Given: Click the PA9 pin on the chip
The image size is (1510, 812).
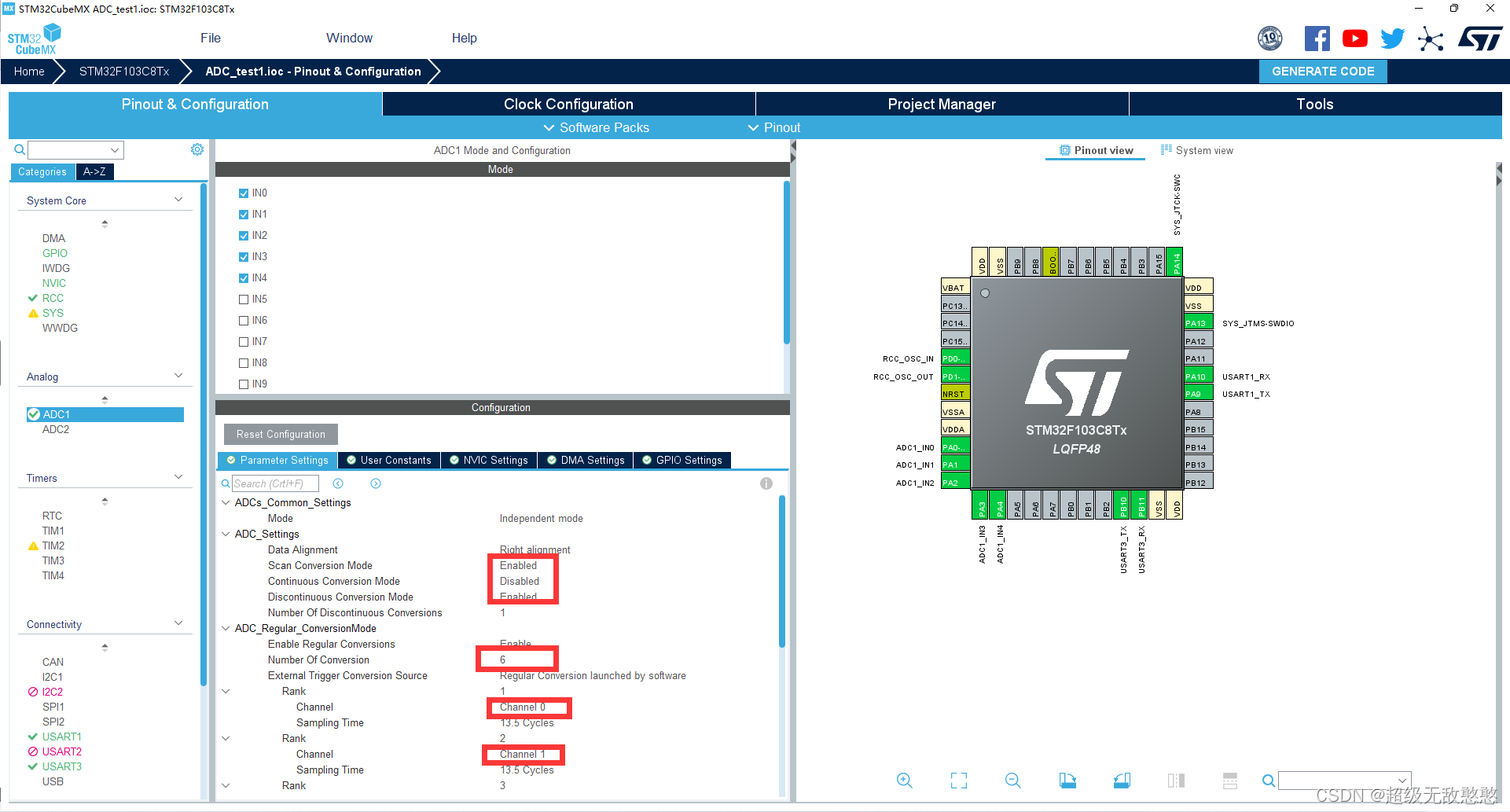Looking at the screenshot, I should (1198, 394).
